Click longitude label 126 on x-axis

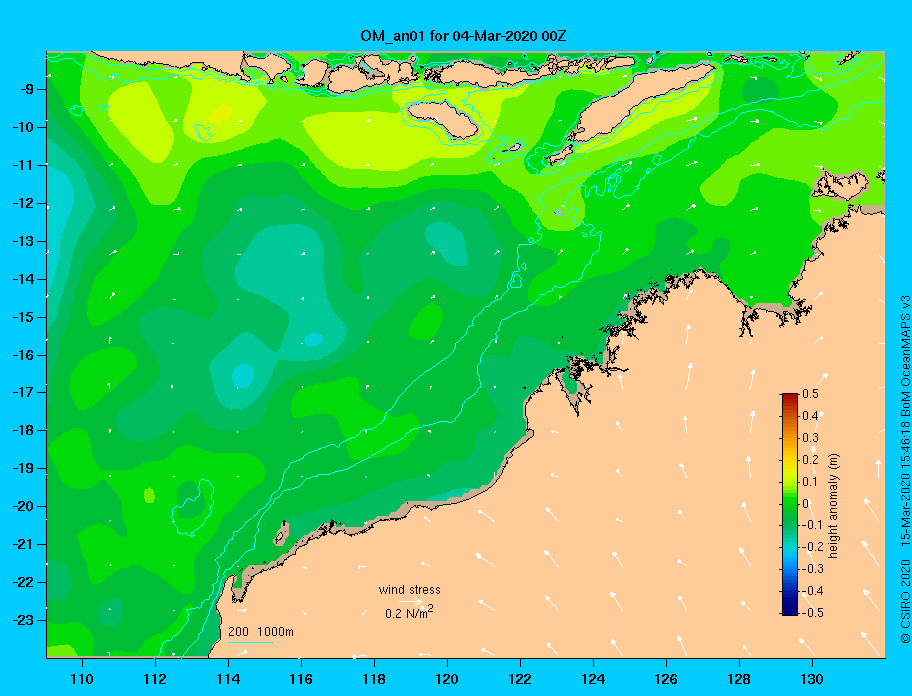[x=666, y=679]
